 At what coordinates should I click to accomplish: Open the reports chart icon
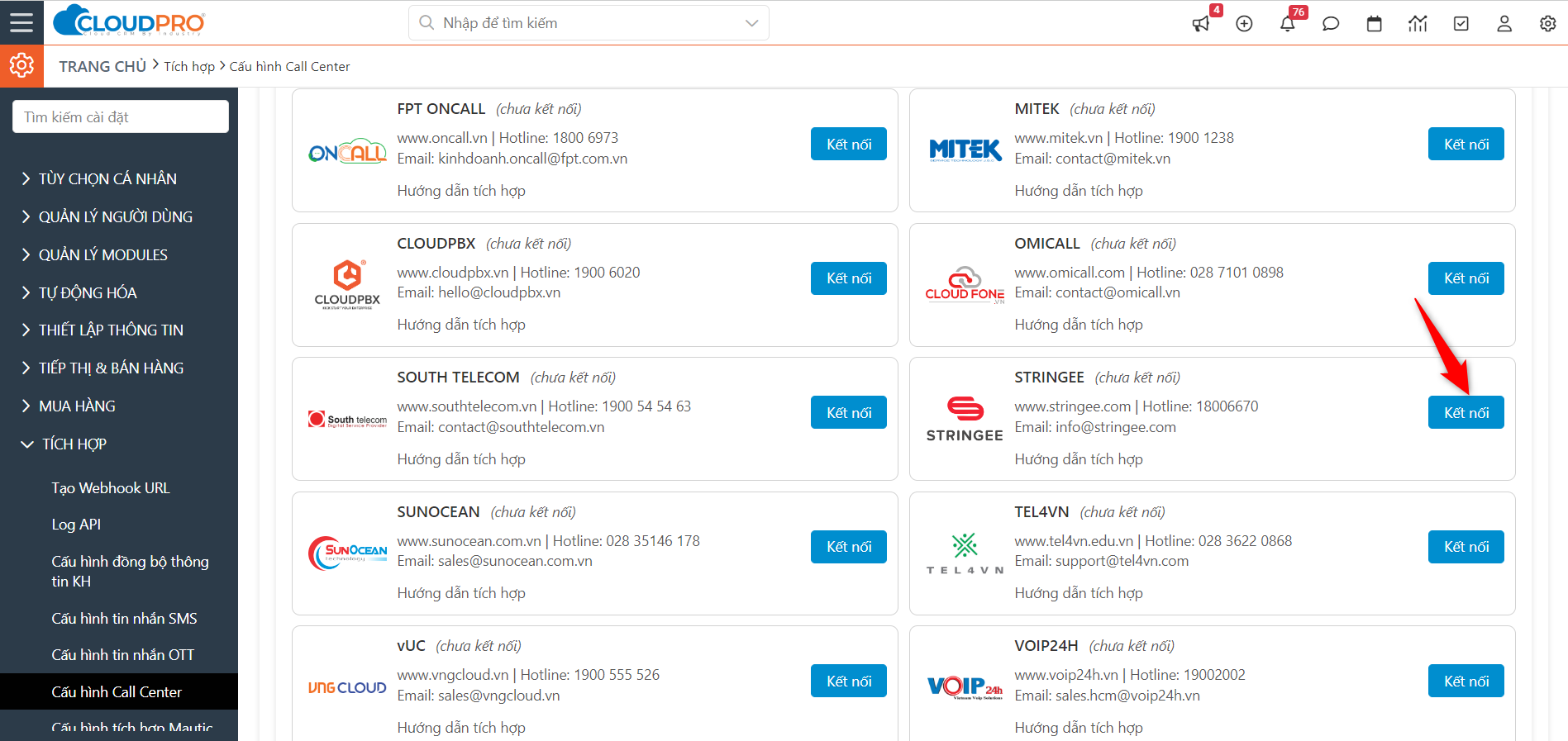(x=1418, y=24)
